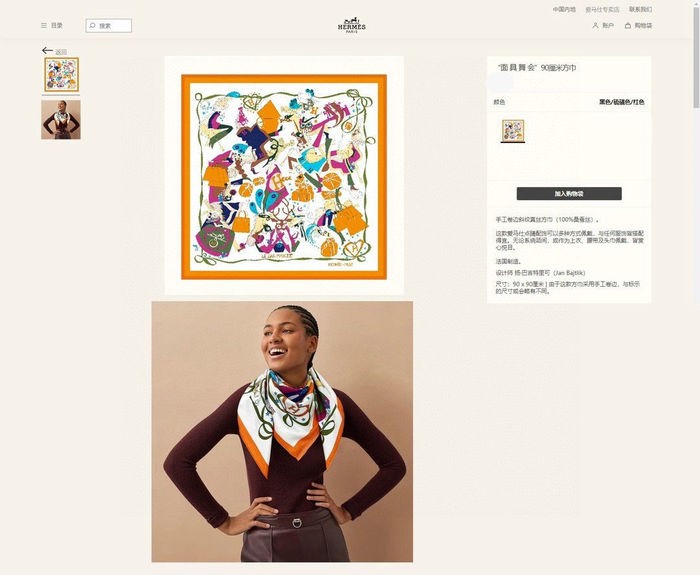Open the 购物袋 shopping bag link
This screenshot has width=700, height=575.
(638, 25)
